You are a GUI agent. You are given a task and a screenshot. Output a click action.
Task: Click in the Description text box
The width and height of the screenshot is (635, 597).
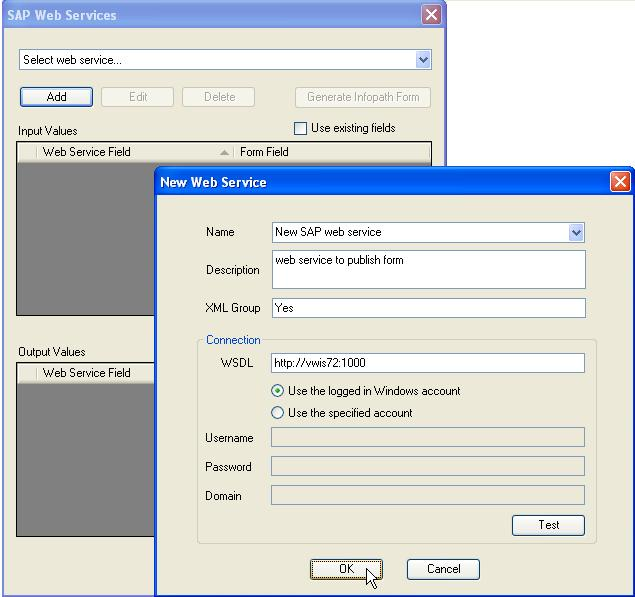429,269
